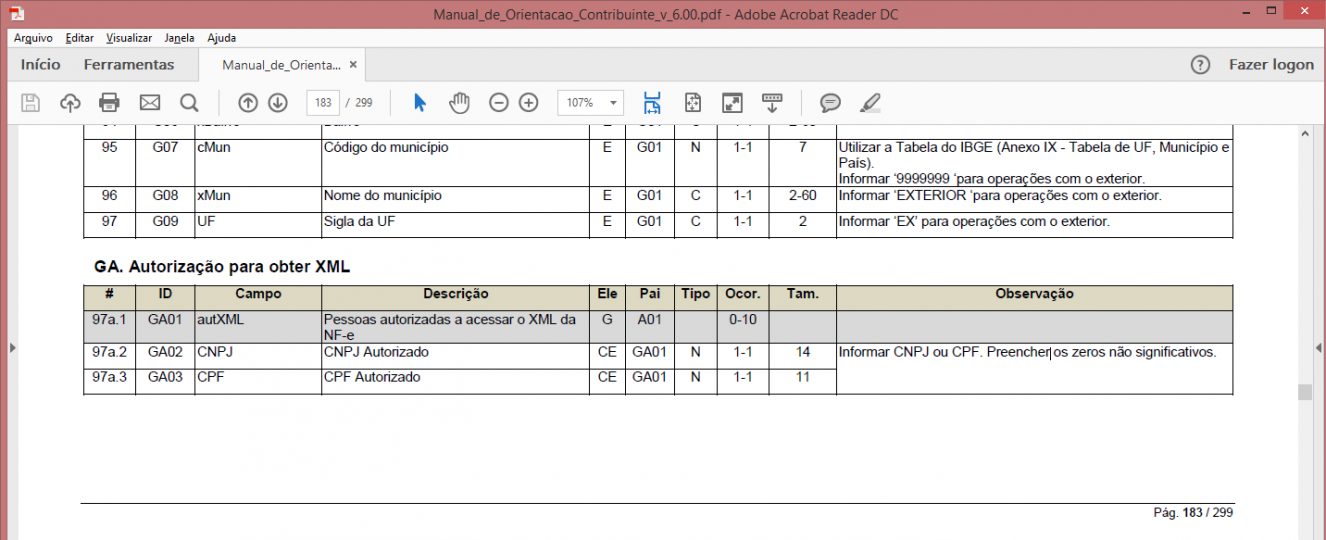Open the Janela menu
Image resolution: width=1326 pixels, height=540 pixels.
180,38
